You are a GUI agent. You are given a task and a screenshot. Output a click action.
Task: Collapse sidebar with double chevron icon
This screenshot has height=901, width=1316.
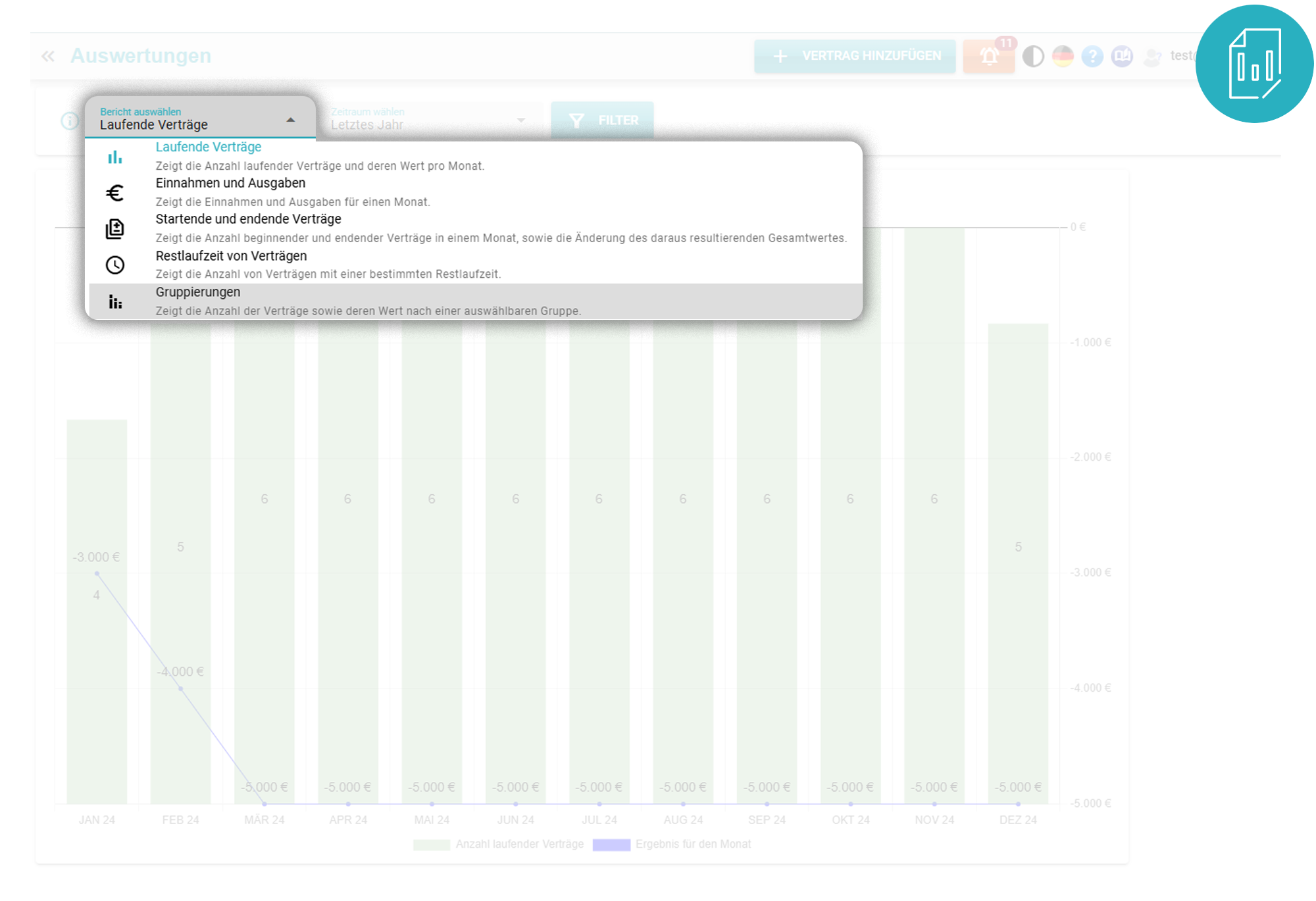point(48,56)
